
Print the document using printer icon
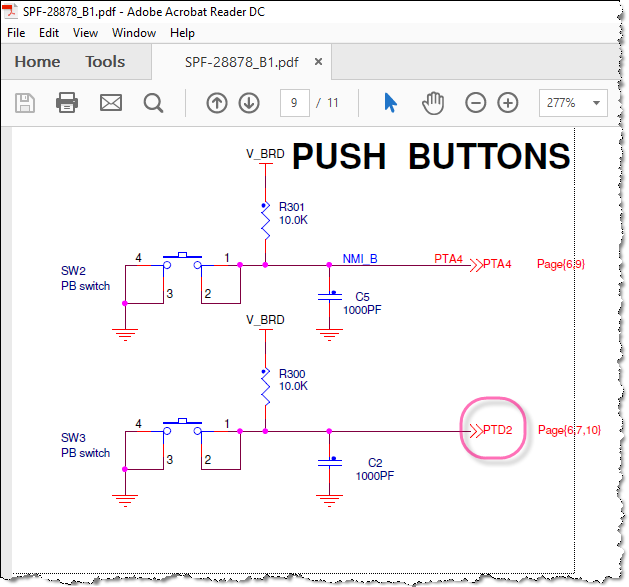tap(67, 103)
